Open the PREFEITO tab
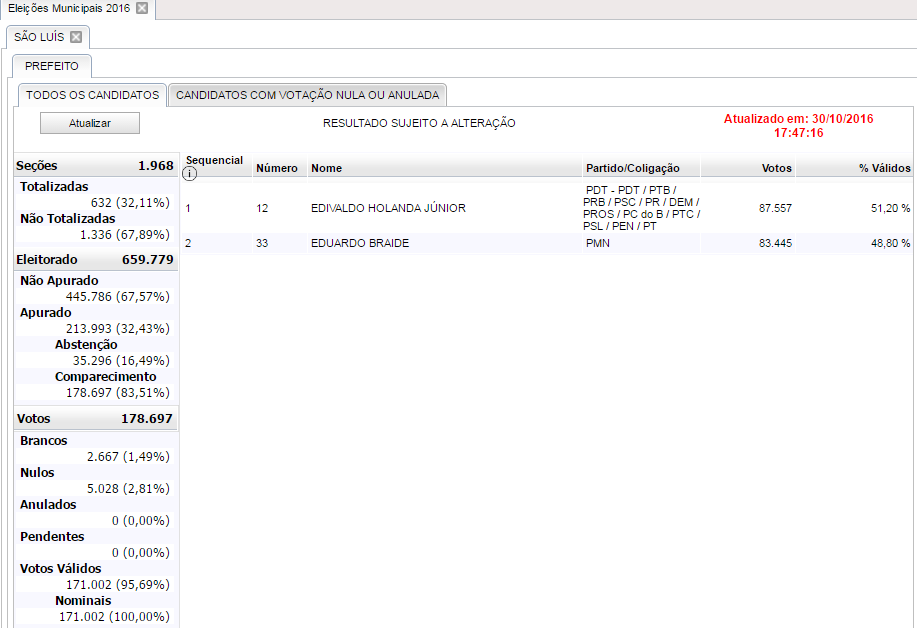The height and width of the screenshot is (628, 917). (x=52, y=66)
